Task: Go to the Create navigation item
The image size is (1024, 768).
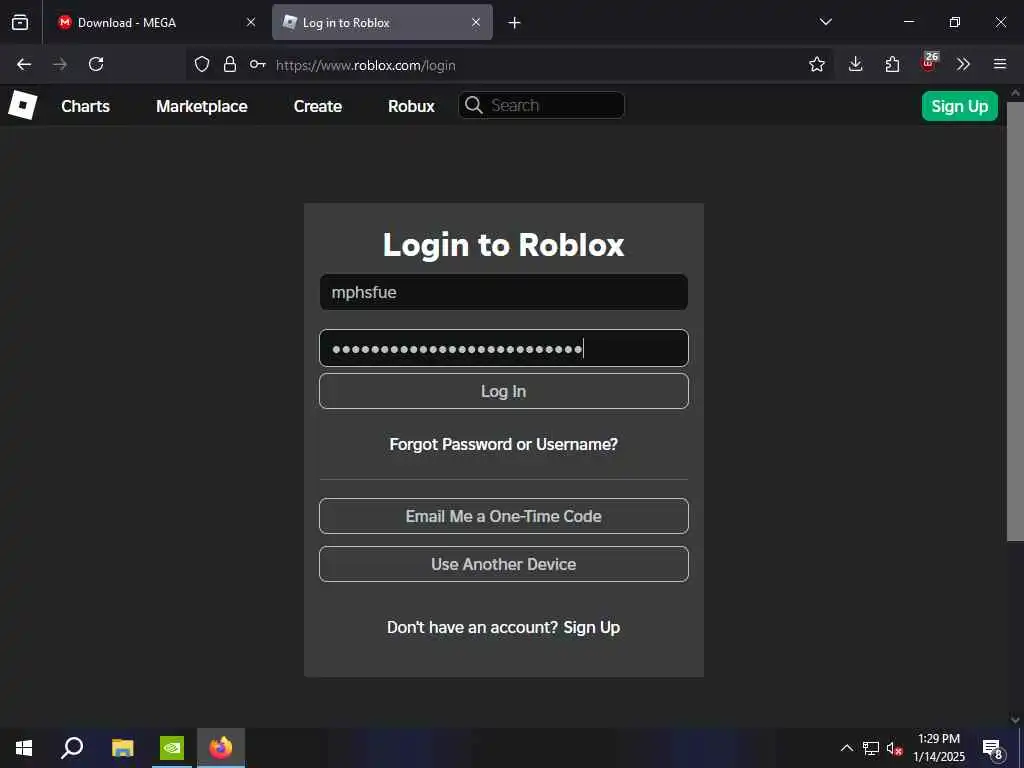Action: (x=318, y=106)
